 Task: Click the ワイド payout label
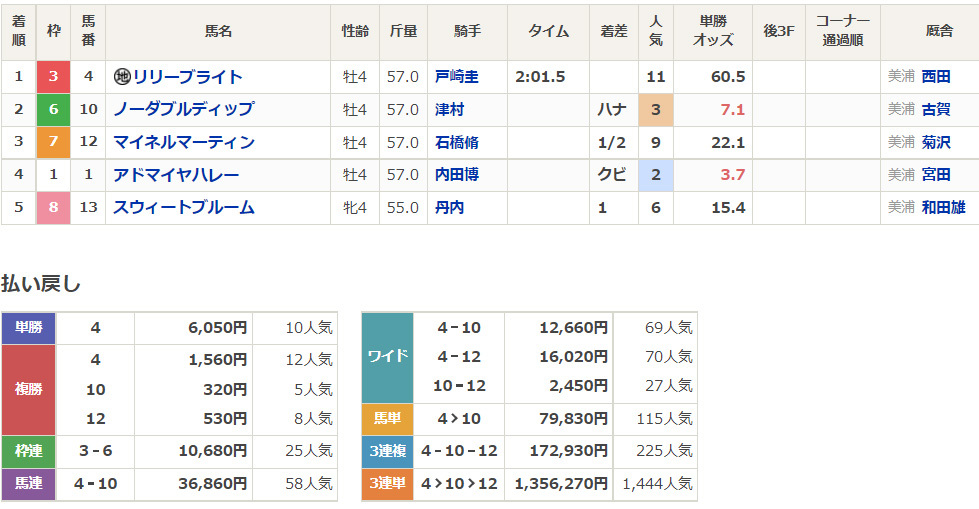(387, 357)
